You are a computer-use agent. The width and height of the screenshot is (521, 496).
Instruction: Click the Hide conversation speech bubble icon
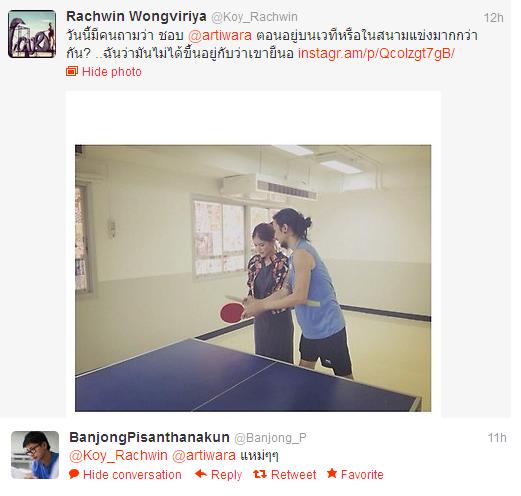point(74,474)
